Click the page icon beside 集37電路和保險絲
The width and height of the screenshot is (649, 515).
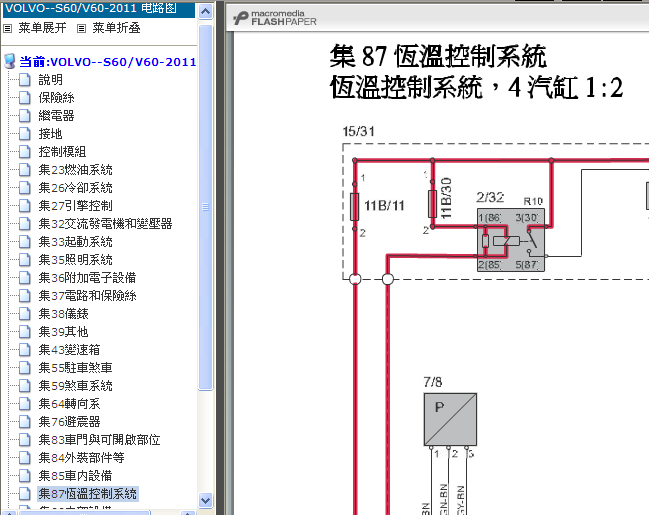25,296
